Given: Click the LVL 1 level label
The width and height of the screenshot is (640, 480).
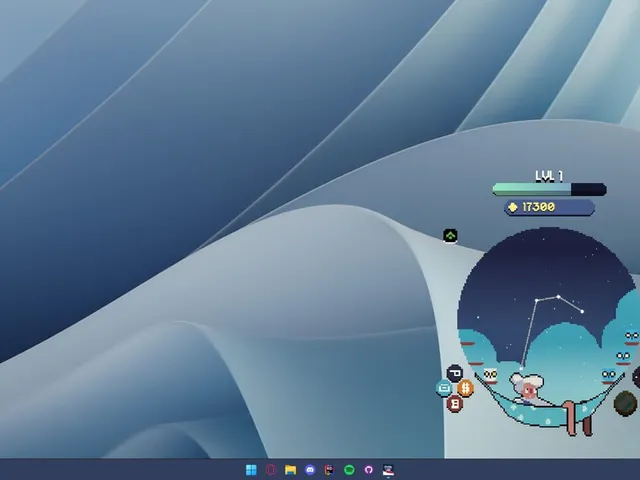Looking at the screenshot, I should click(x=549, y=176).
